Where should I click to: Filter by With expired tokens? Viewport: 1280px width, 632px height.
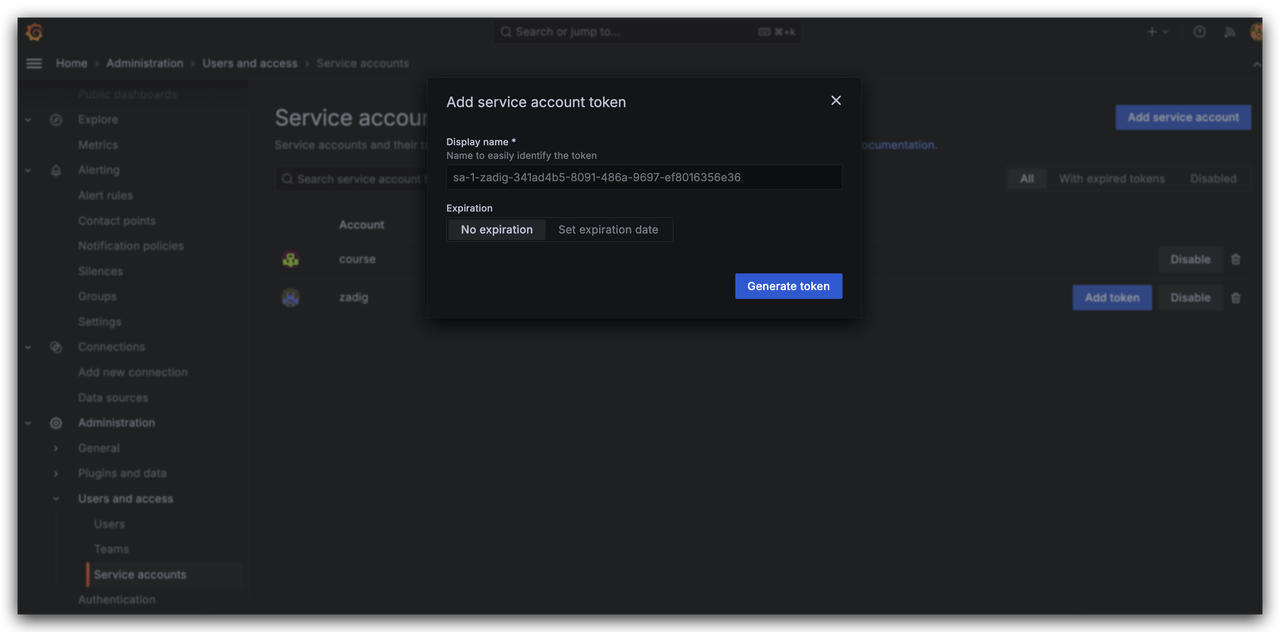pos(1111,179)
